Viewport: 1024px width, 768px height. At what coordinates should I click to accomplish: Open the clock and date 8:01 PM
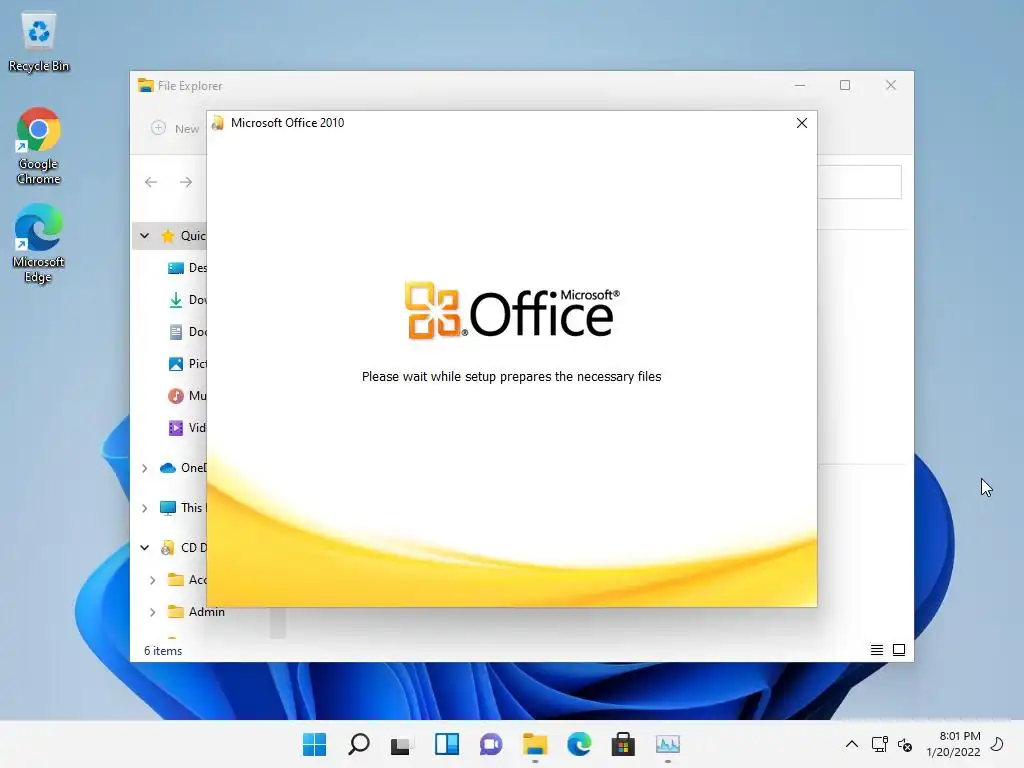coord(954,744)
